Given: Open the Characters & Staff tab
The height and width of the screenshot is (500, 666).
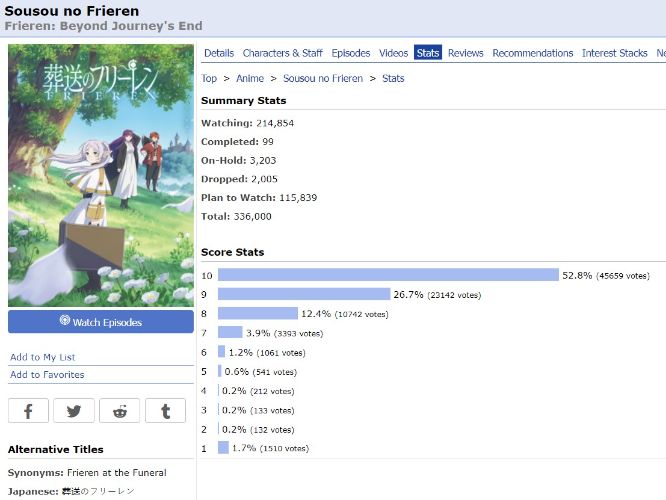Looking at the screenshot, I should pos(282,53).
